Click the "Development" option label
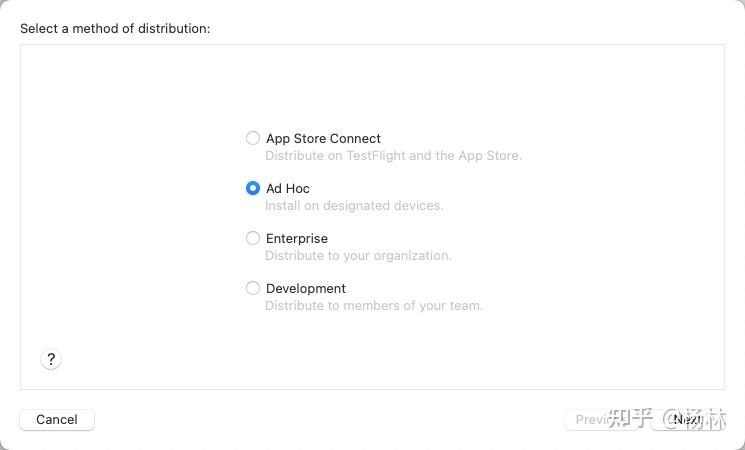This screenshot has height=450, width=745. (306, 288)
